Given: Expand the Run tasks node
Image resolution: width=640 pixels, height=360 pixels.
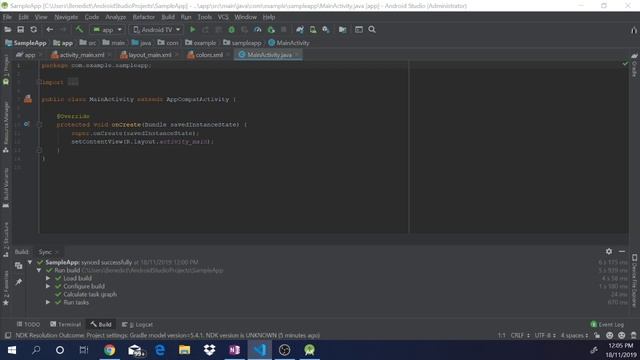Looking at the screenshot, I should point(48,302).
